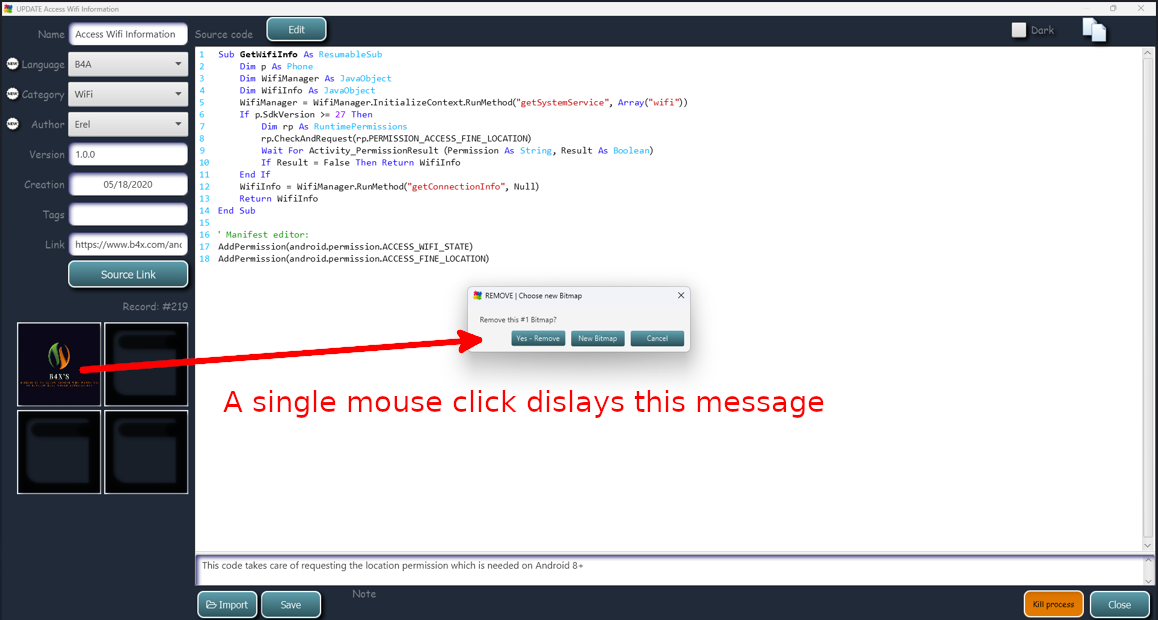1158x620 pixels.
Task: Click the 'Remove this #1 Bitmap?' message text
Action: tap(518, 320)
